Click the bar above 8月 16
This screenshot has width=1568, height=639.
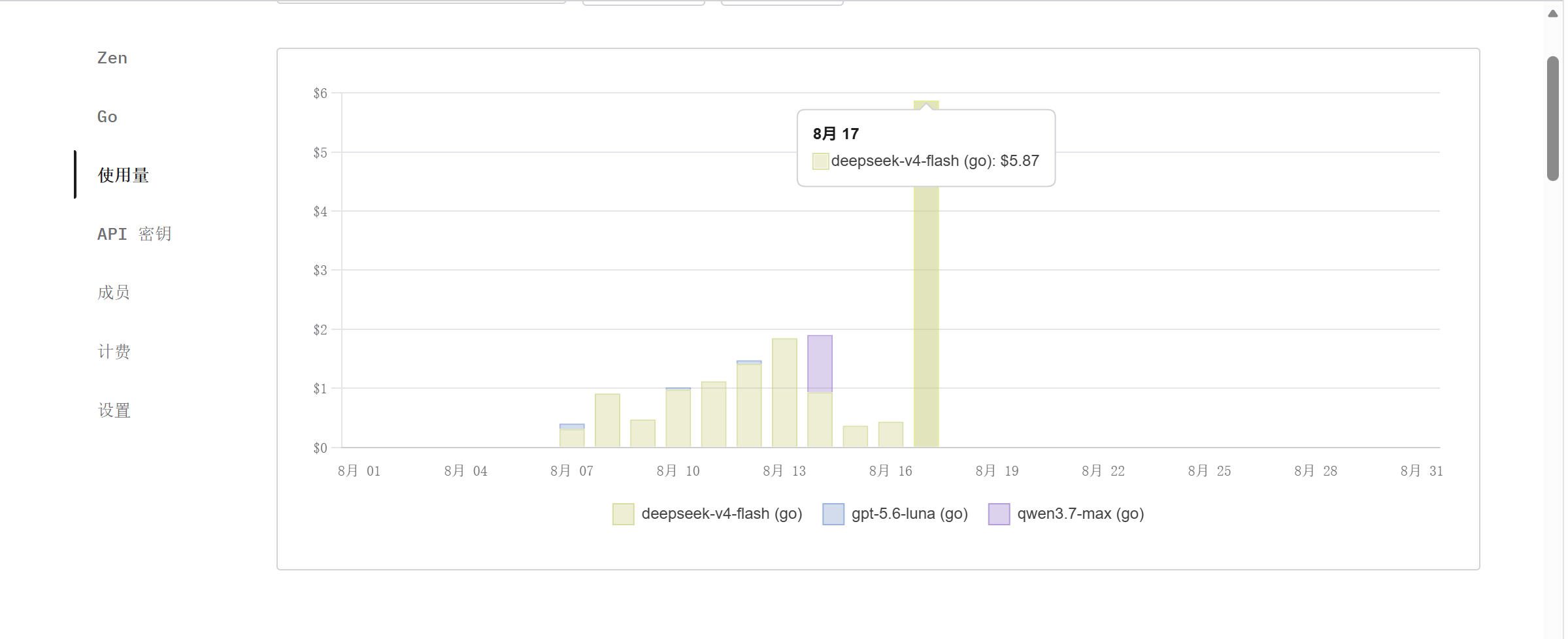point(890,434)
